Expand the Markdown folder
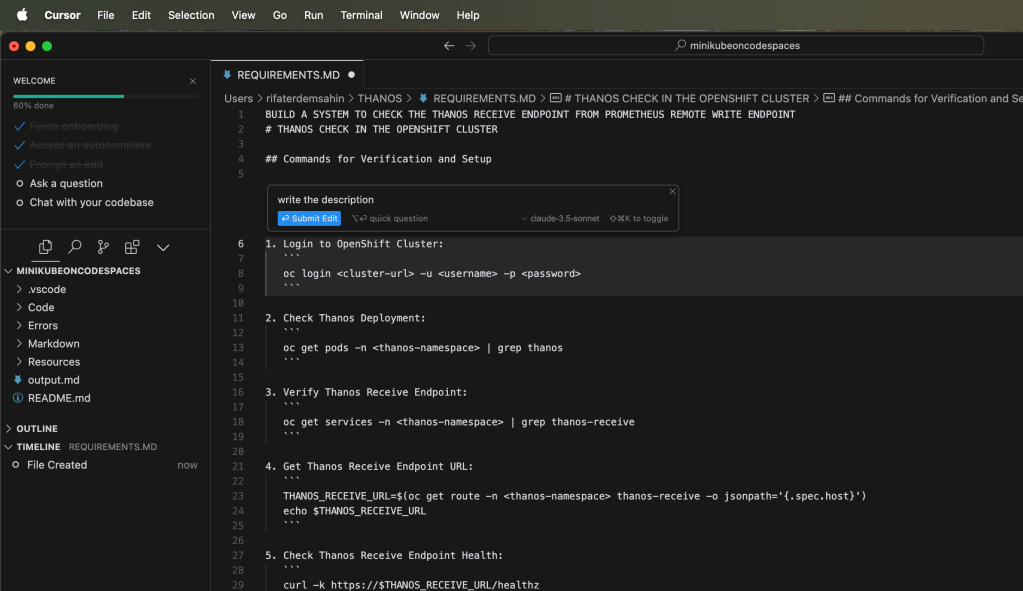1023x591 pixels. tap(19, 344)
